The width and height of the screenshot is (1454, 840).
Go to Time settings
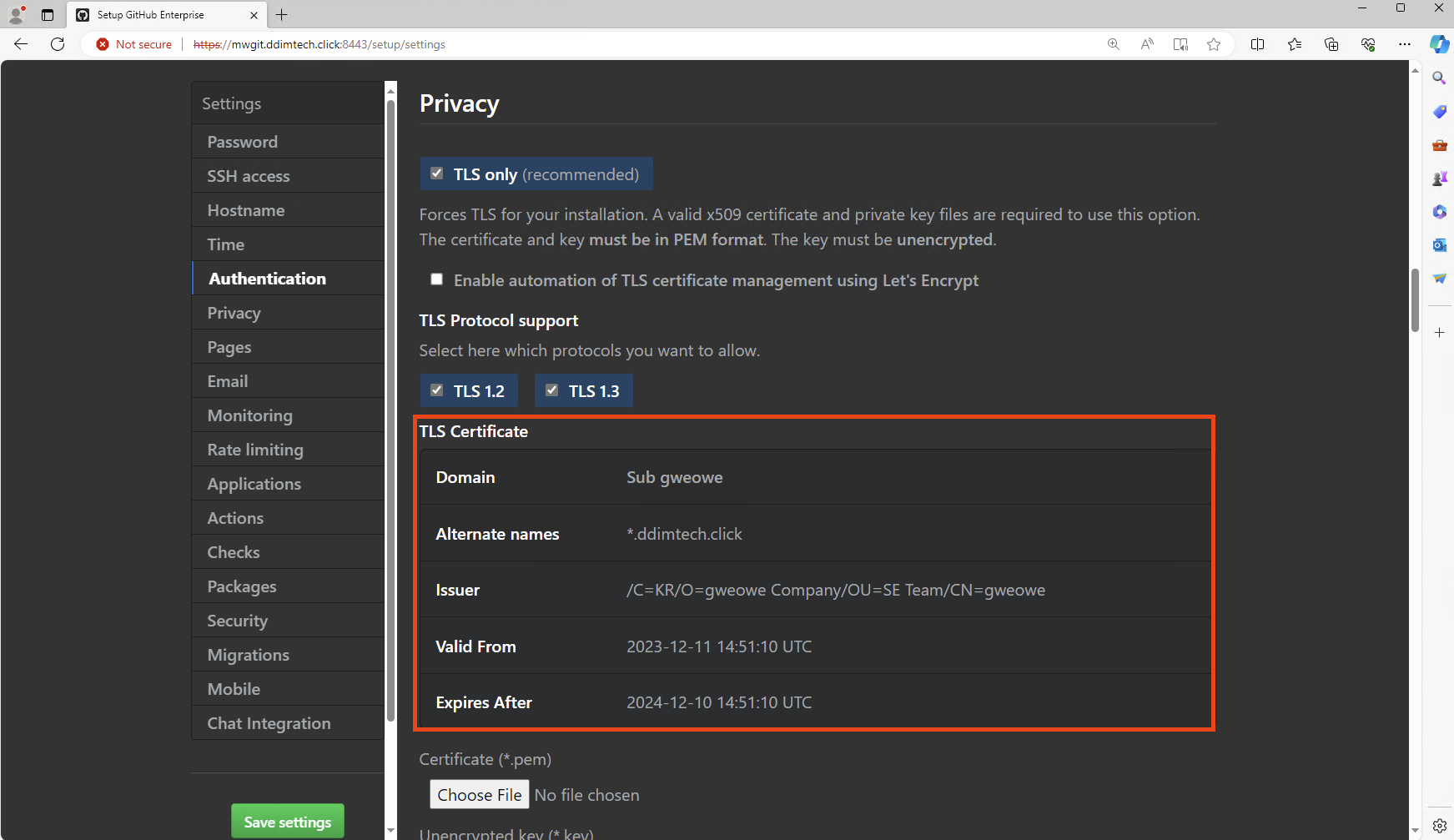coord(288,244)
